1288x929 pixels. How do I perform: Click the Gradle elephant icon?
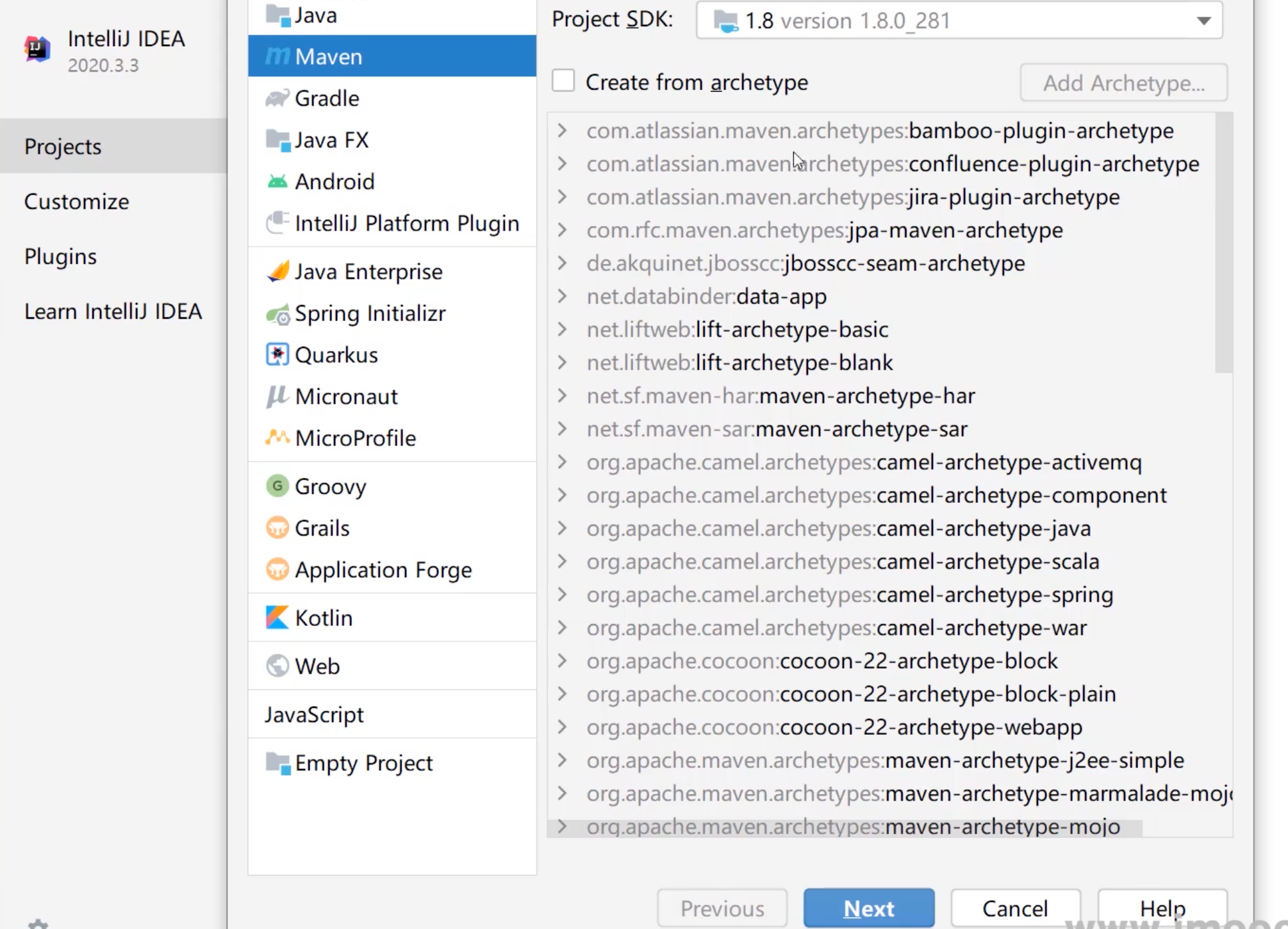pos(277,98)
